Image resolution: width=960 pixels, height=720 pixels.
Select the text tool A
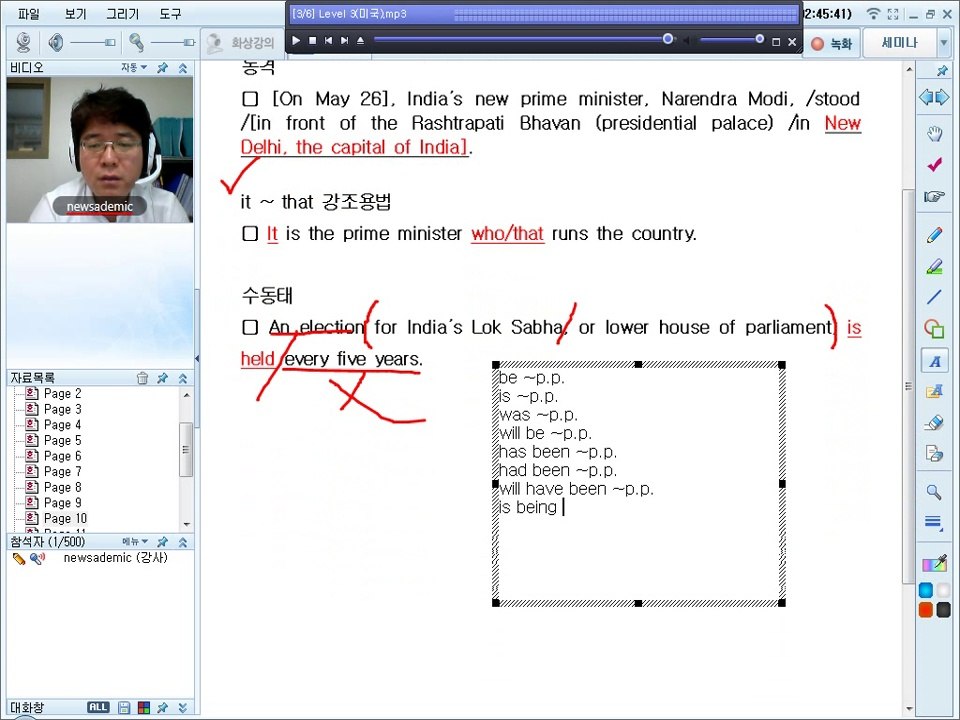click(x=934, y=361)
